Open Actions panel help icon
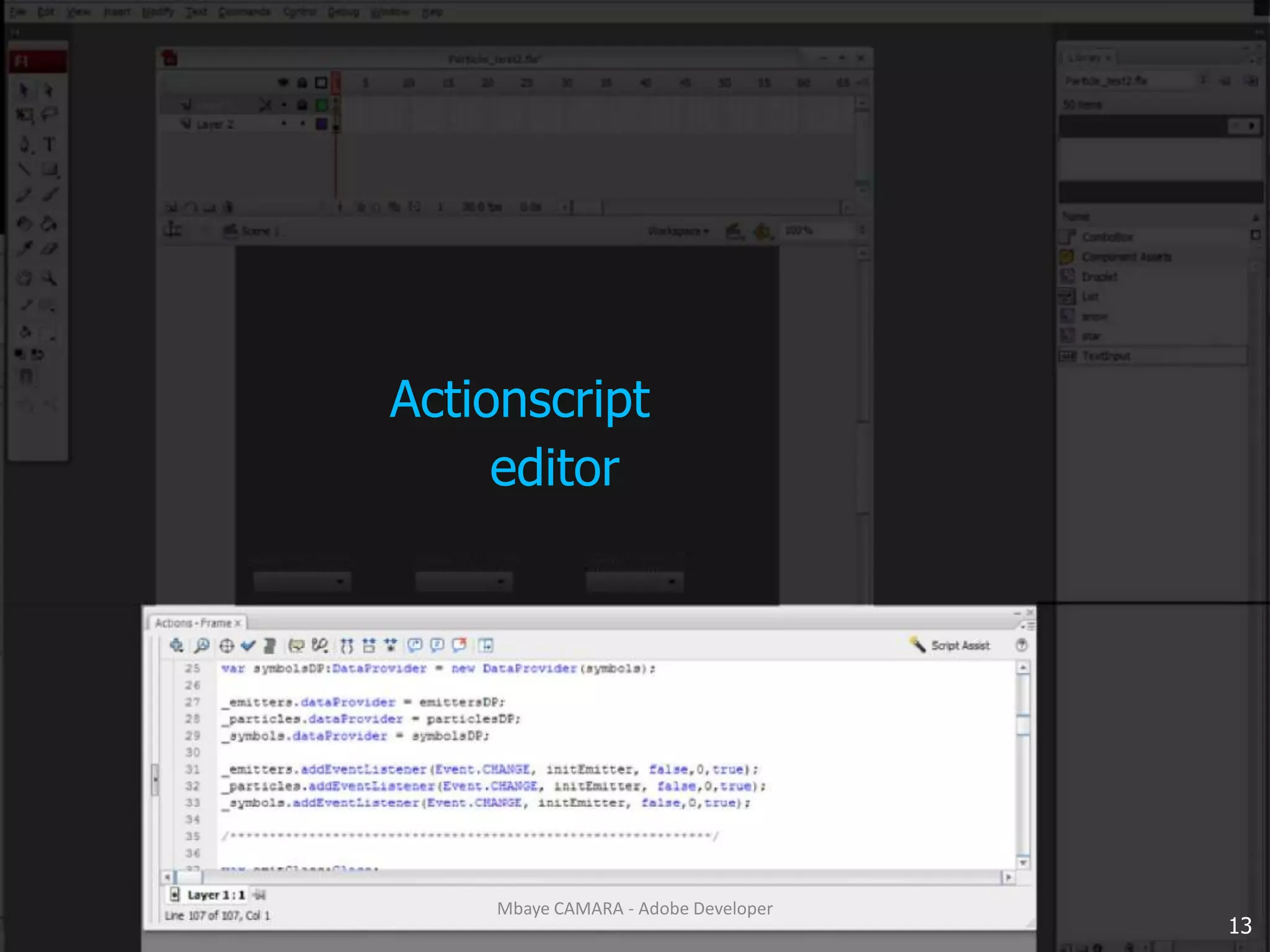Screen dimensions: 1270x952 click(1021, 645)
